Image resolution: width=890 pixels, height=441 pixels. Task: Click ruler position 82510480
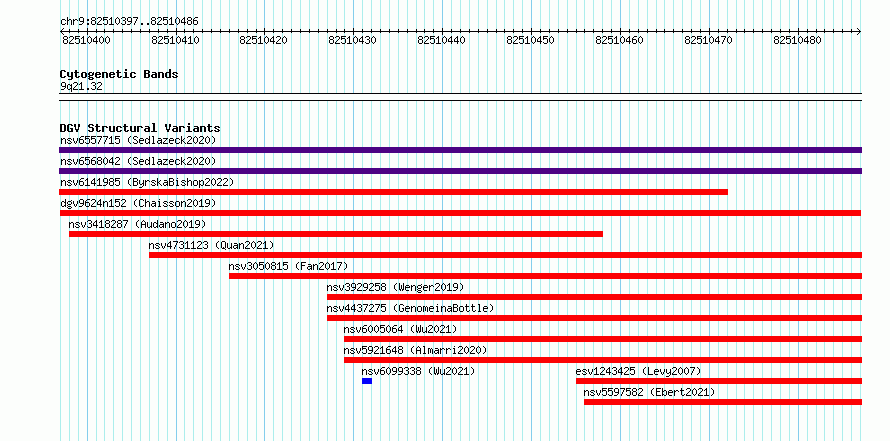tap(797, 40)
